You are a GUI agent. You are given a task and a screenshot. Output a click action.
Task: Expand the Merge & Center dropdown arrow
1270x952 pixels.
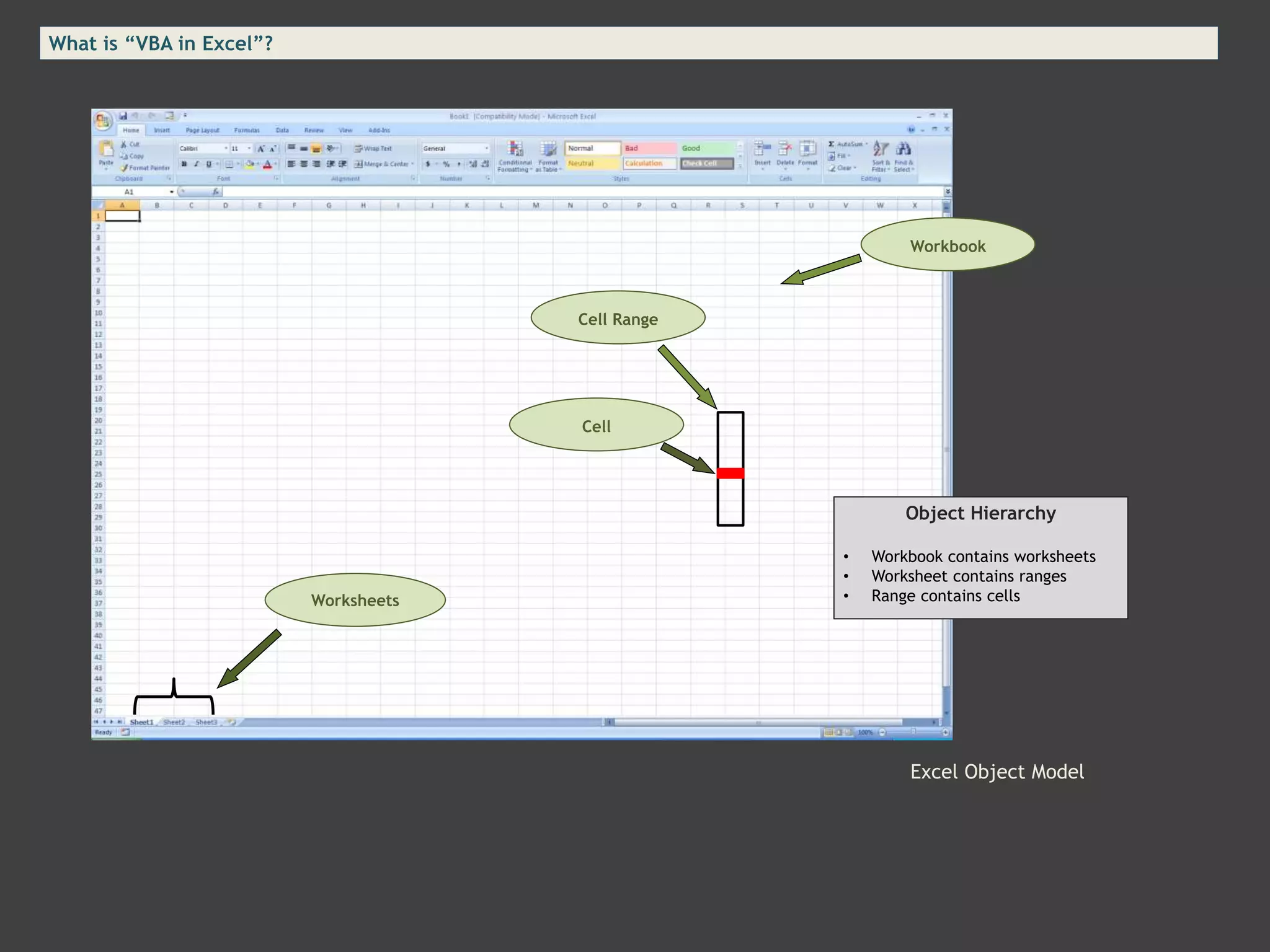tap(412, 164)
